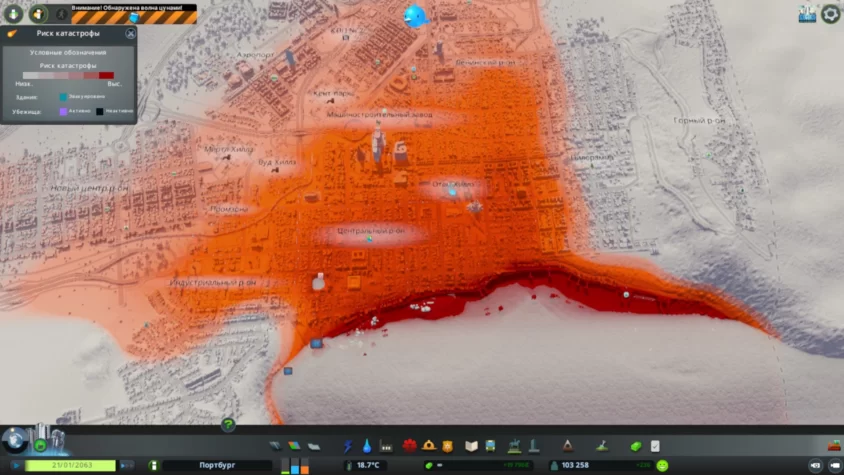Open the Fire Department helmet menu
The height and width of the screenshot is (475, 844).
coord(429,445)
